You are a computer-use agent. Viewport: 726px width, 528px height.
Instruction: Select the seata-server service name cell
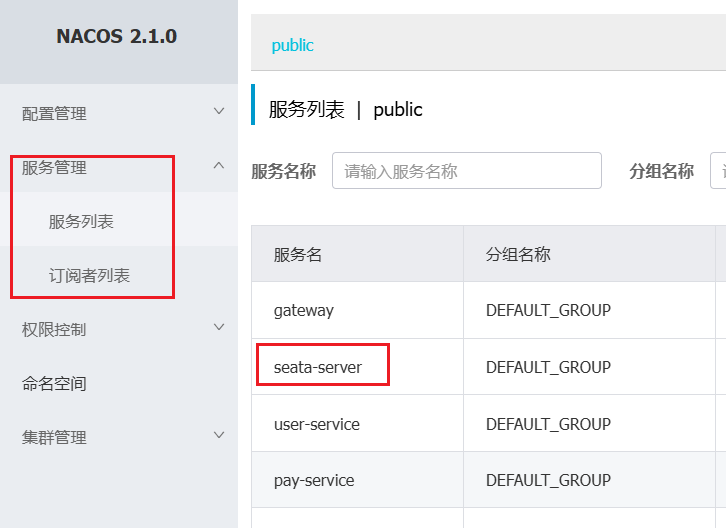357,367
